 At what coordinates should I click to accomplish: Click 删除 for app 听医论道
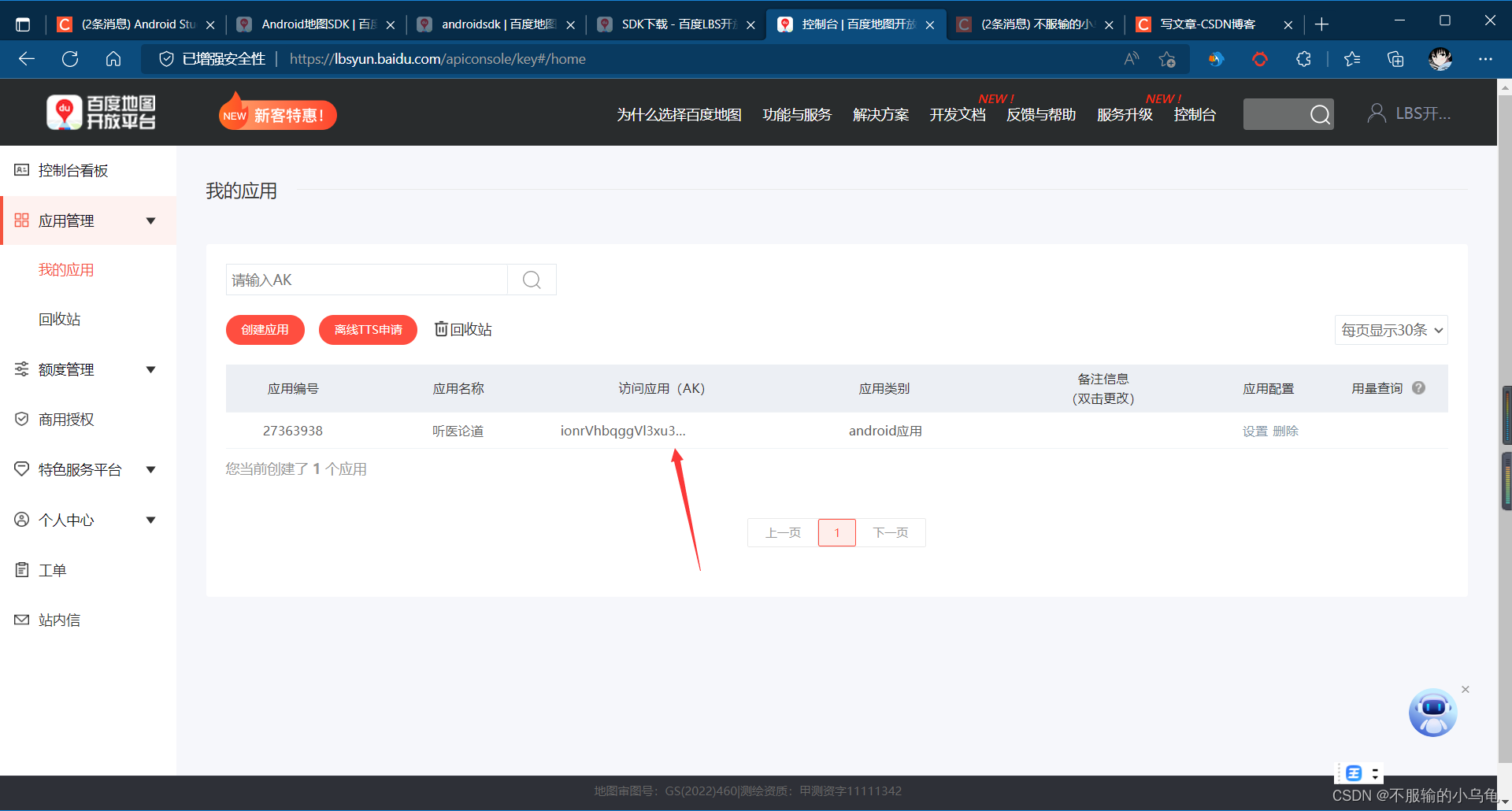point(1285,431)
